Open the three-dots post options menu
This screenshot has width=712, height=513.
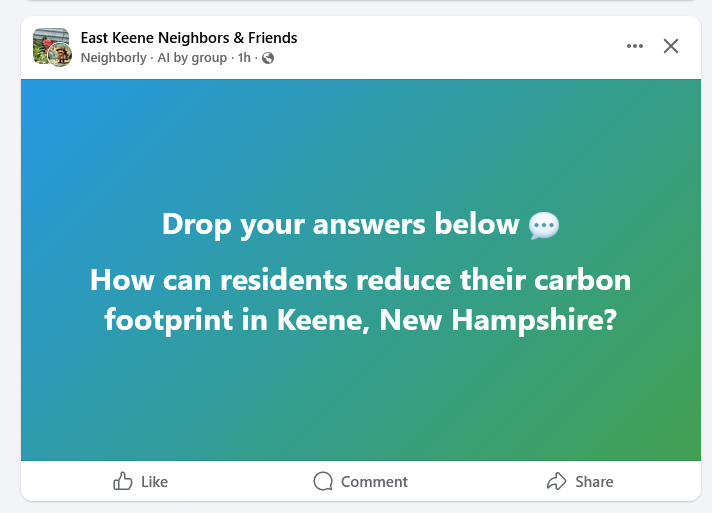click(x=635, y=46)
